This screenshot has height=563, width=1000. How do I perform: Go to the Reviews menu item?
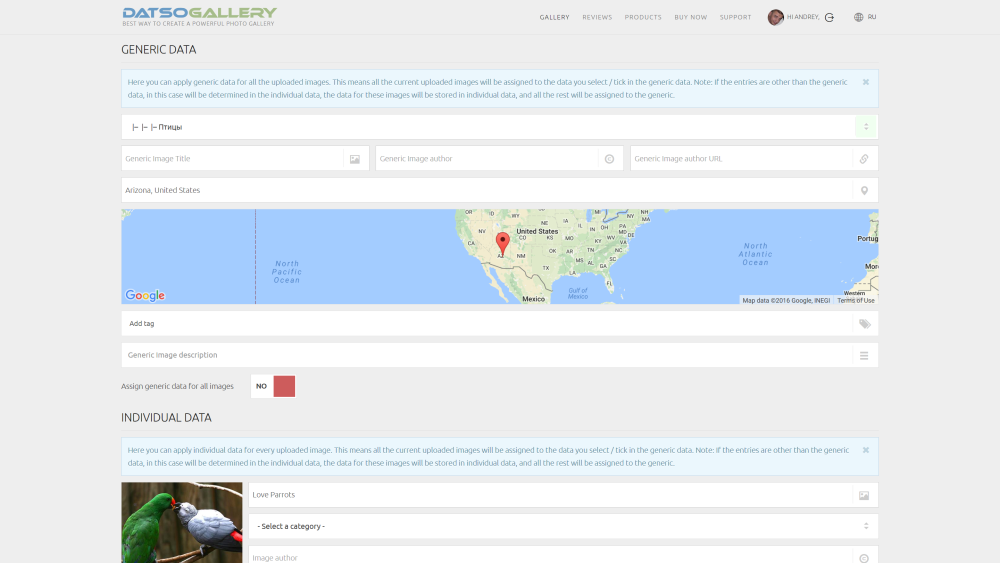597,17
